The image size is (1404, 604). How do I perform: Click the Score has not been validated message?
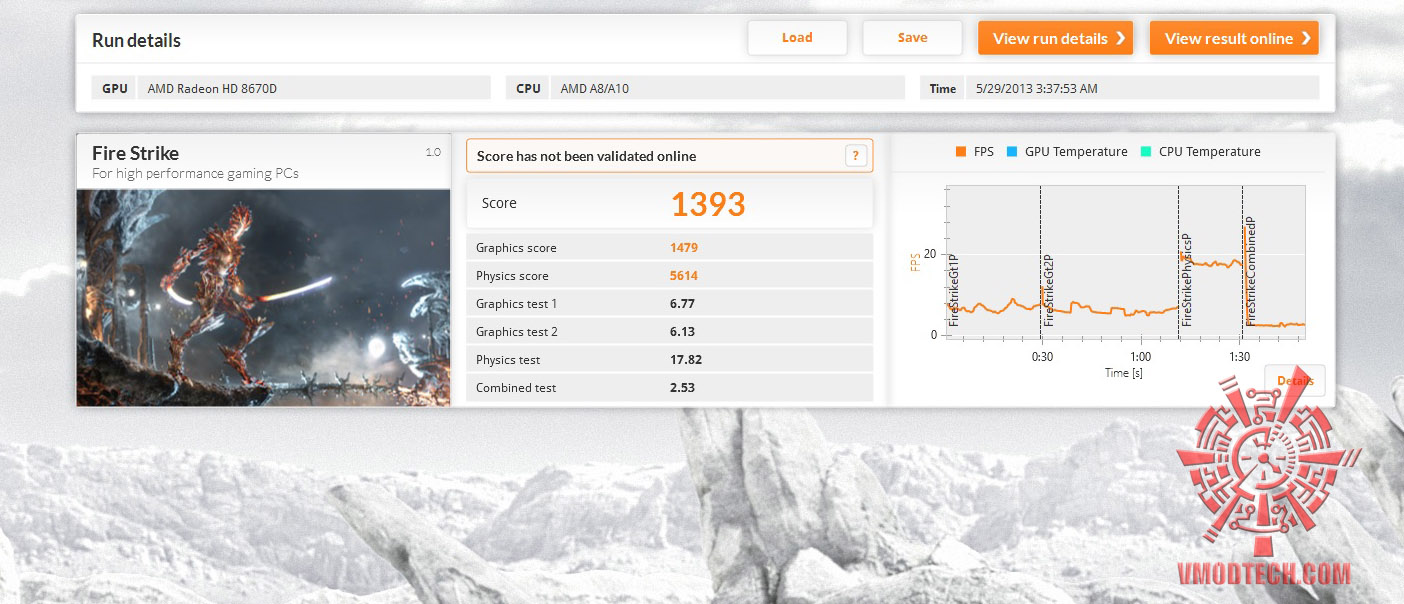586,156
